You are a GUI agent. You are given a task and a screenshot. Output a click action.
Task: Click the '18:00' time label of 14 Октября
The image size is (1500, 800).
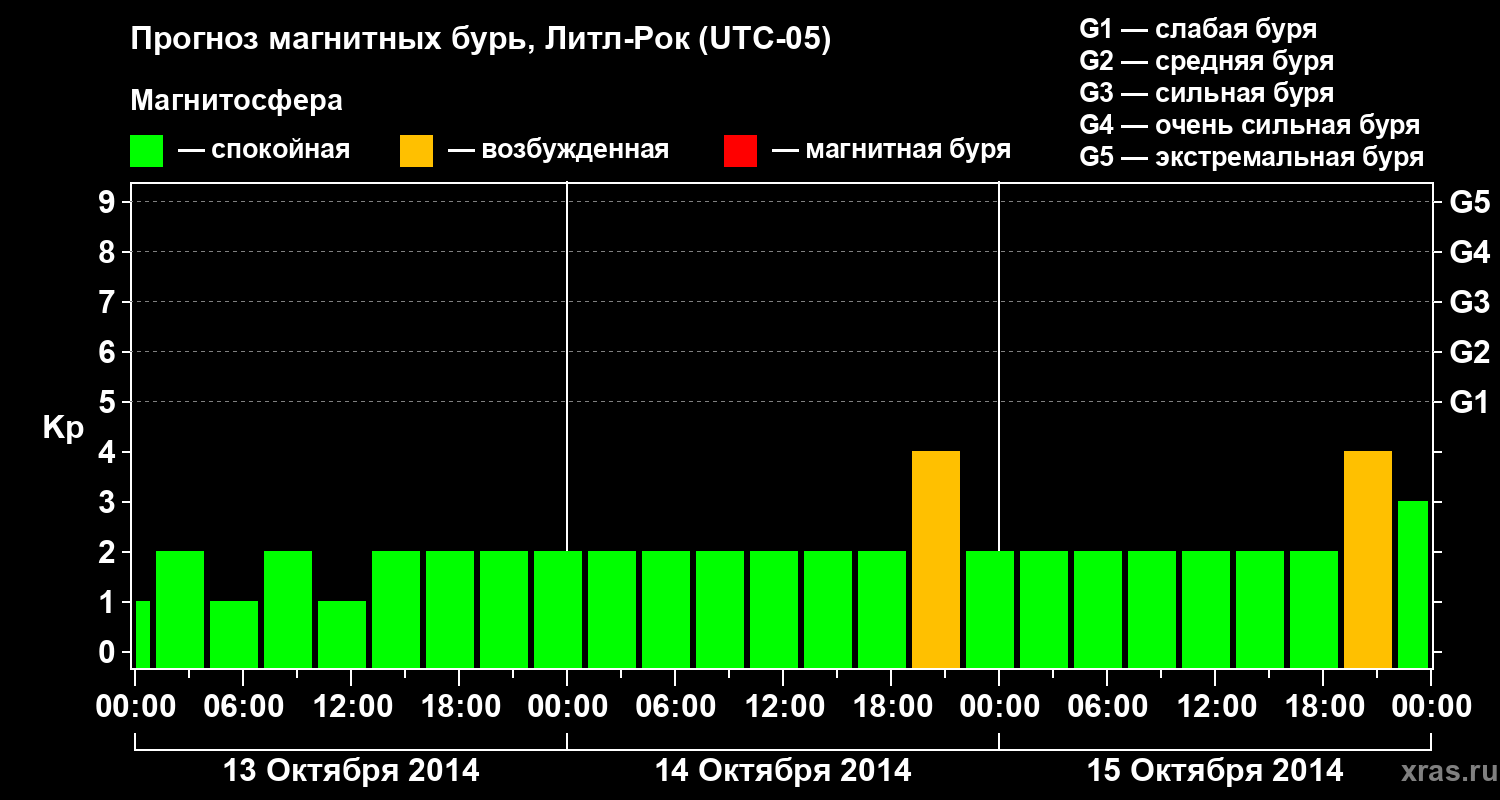(x=891, y=706)
